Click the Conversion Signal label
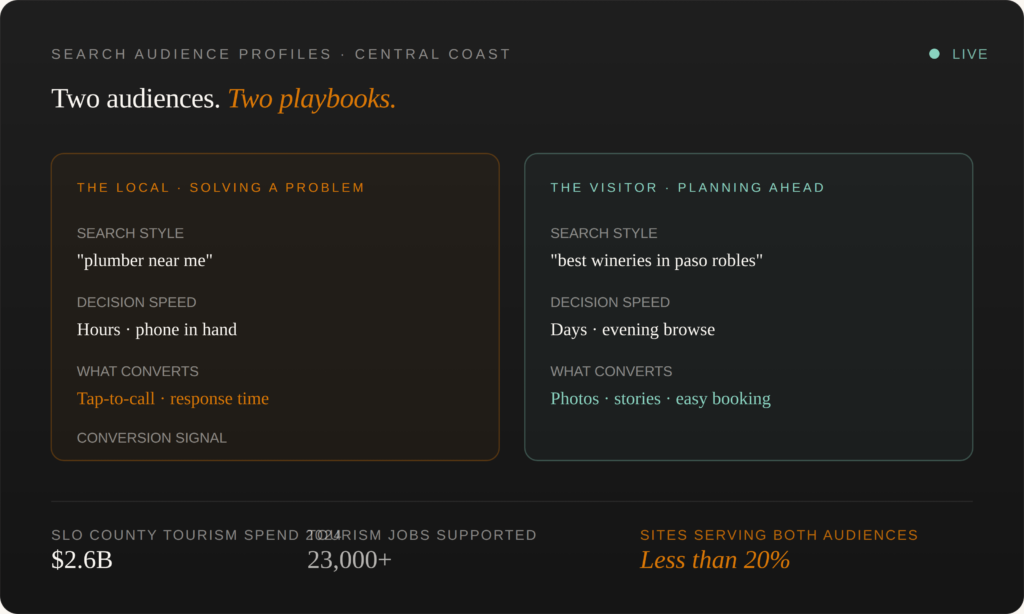This screenshot has width=1024, height=614. click(152, 438)
